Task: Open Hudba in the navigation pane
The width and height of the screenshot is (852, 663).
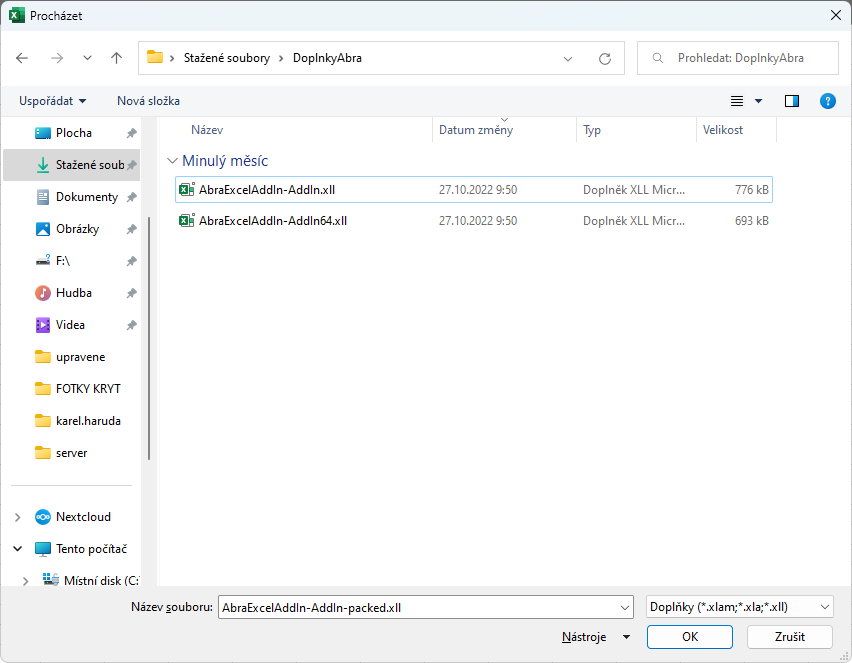Action: pyautogui.click(x=73, y=293)
